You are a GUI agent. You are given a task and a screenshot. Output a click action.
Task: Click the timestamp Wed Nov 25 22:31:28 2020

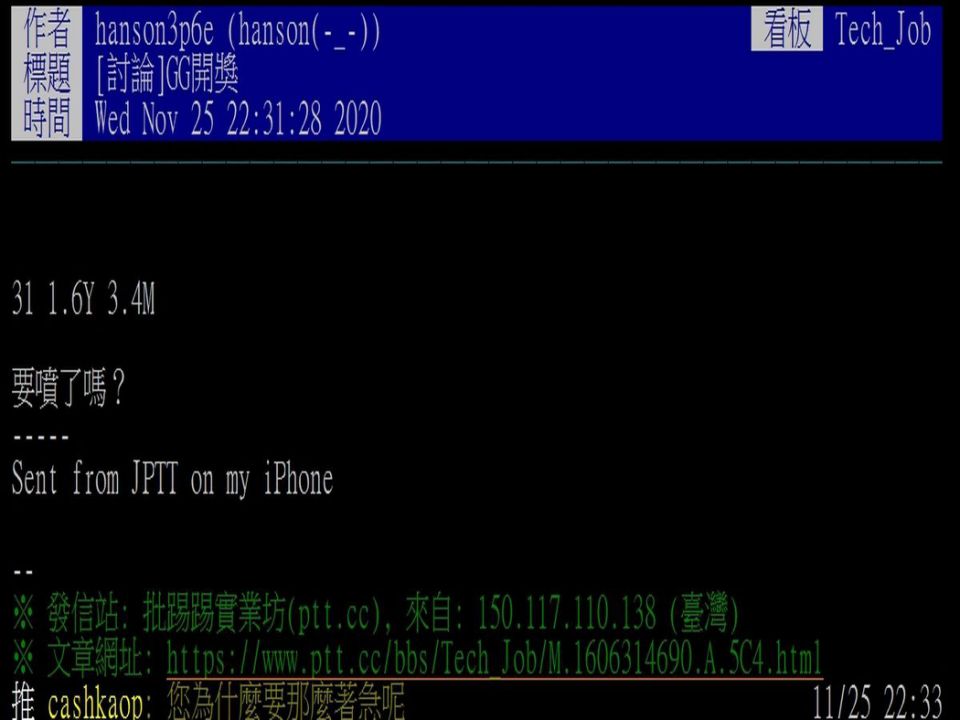pyautogui.click(x=238, y=118)
